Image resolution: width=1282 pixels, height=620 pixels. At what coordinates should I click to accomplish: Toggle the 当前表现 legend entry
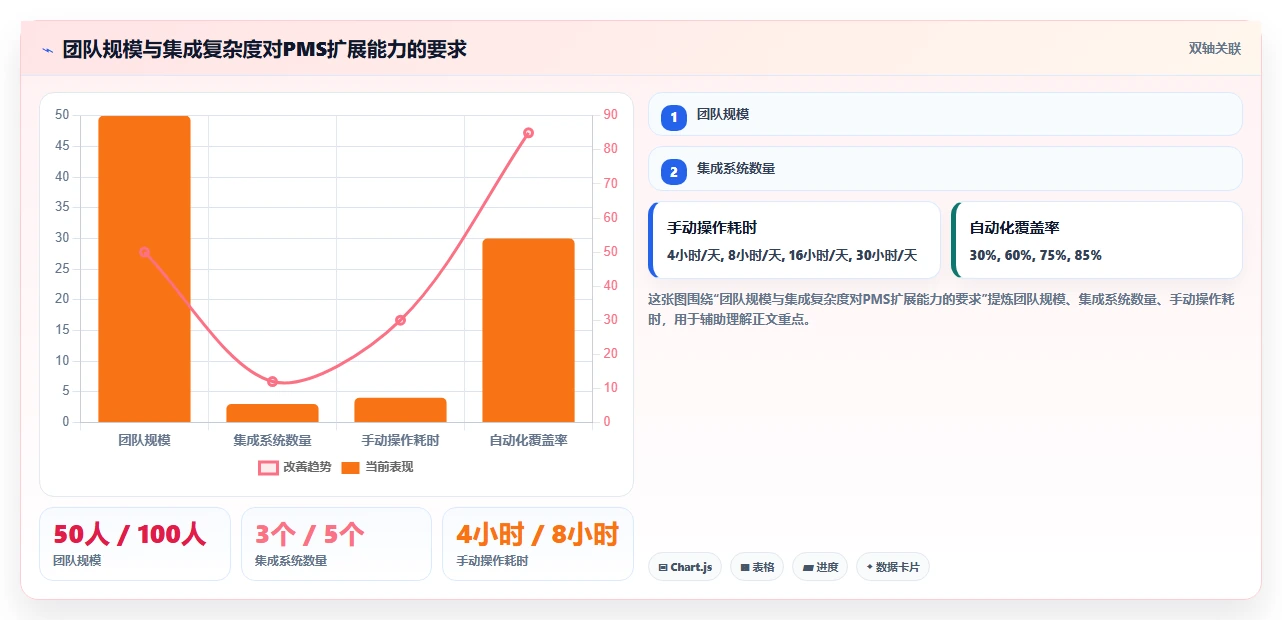click(x=377, y=467)
